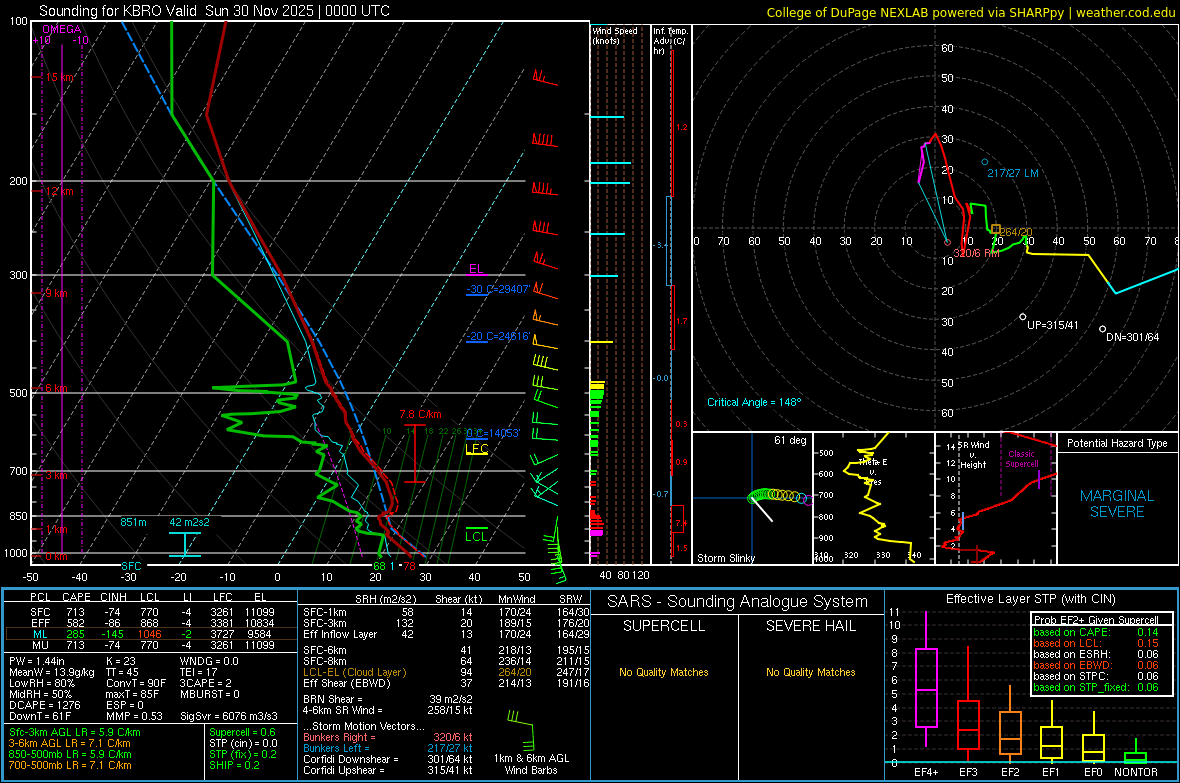Click the "-20 C=24616'" height label
Viewport: 1180px width, 783px height.
pos(497,337)
